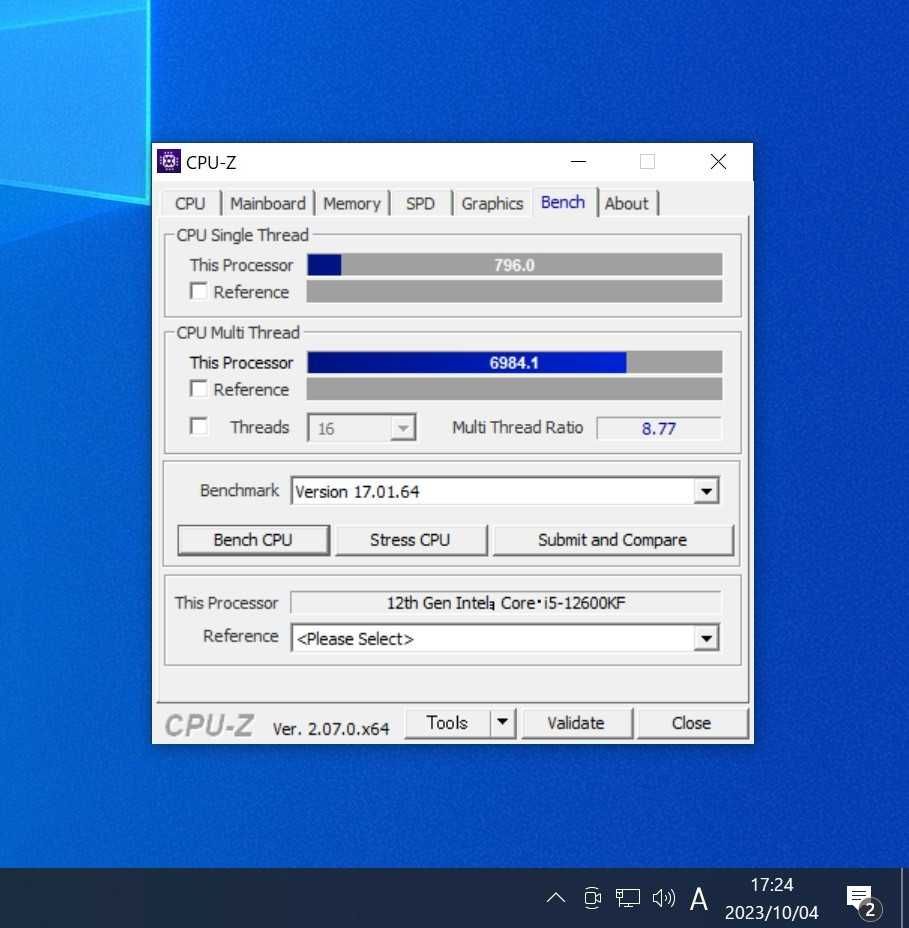
Task: Close the CPU-Z window with X
Action: (718, 162)
